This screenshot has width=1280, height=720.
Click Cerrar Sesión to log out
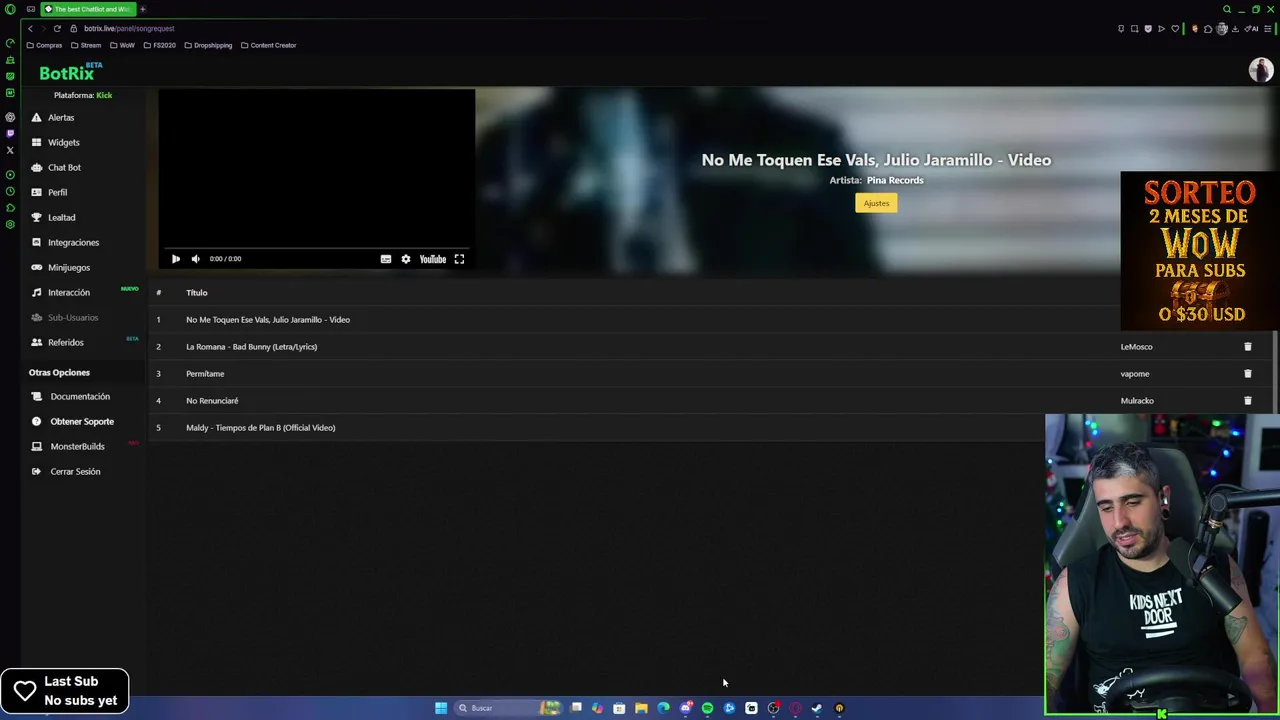[75, 472]
